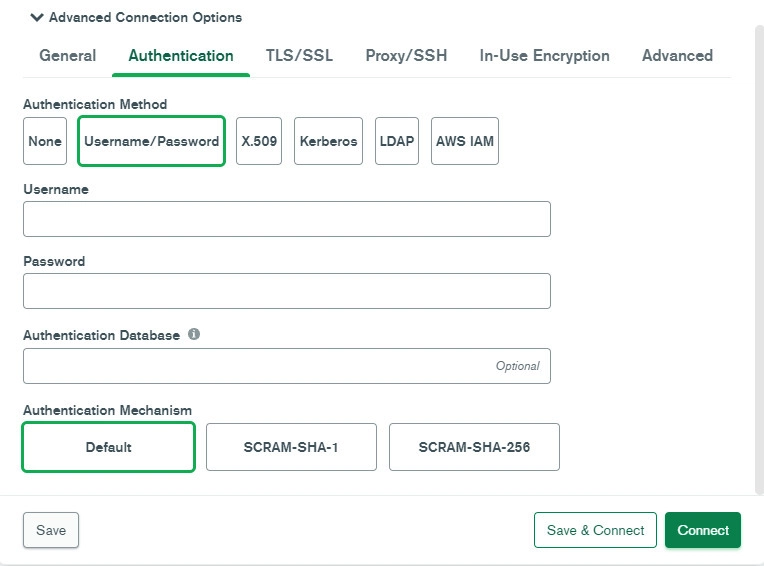Open the General tab
The width and height of the screenshot is (764, 566).
pos(68,56)
